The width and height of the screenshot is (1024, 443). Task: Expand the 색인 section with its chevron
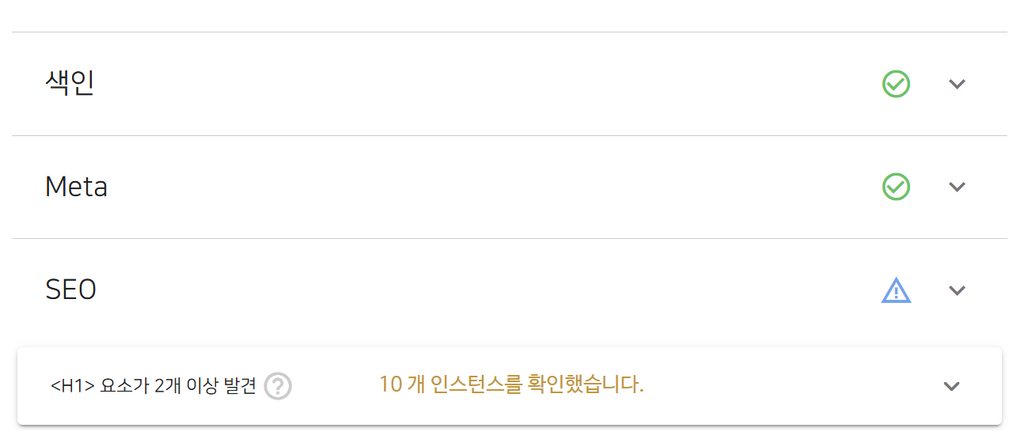957,84
